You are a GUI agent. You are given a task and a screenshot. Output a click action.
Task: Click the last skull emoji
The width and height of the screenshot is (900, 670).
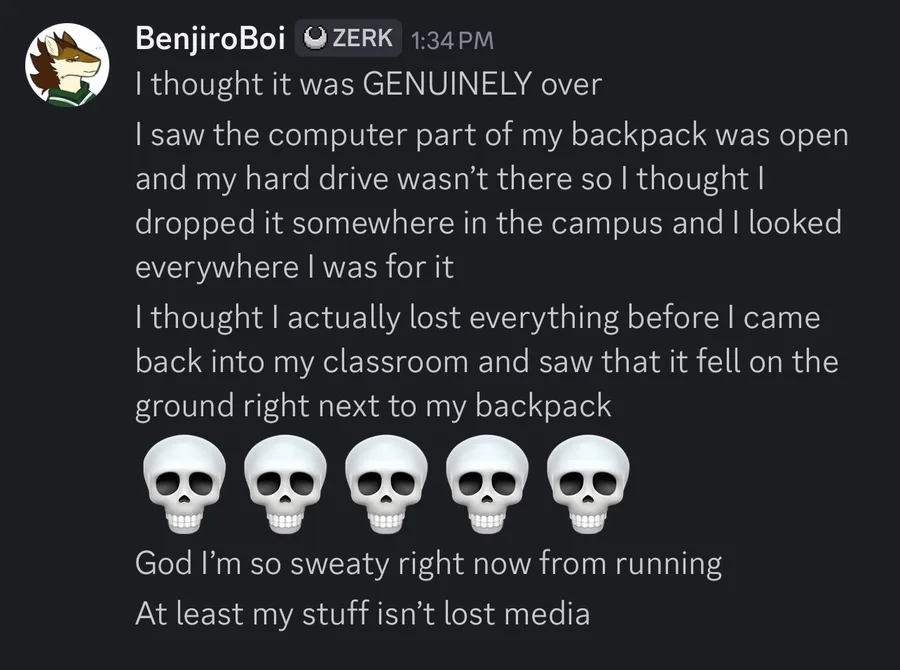pos(587,487)
